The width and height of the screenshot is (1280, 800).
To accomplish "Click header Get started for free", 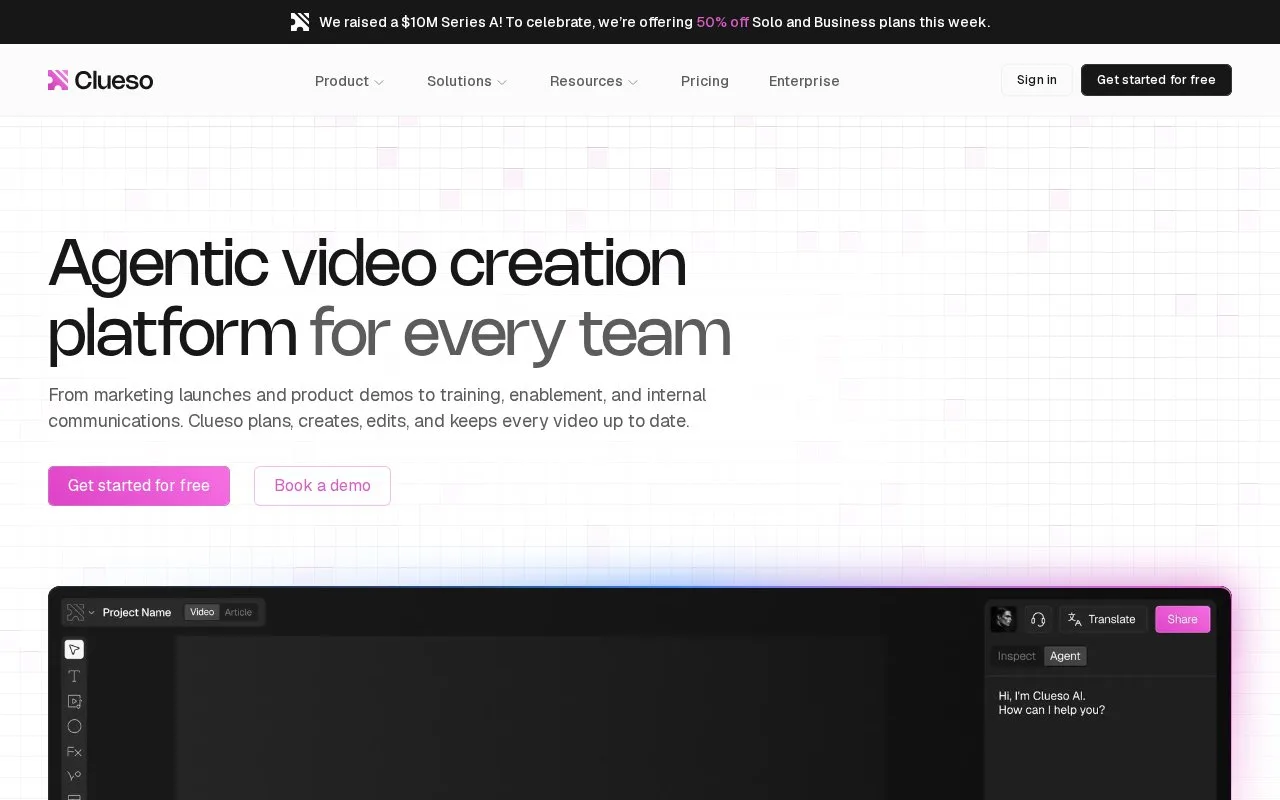I will (1156, 80).
